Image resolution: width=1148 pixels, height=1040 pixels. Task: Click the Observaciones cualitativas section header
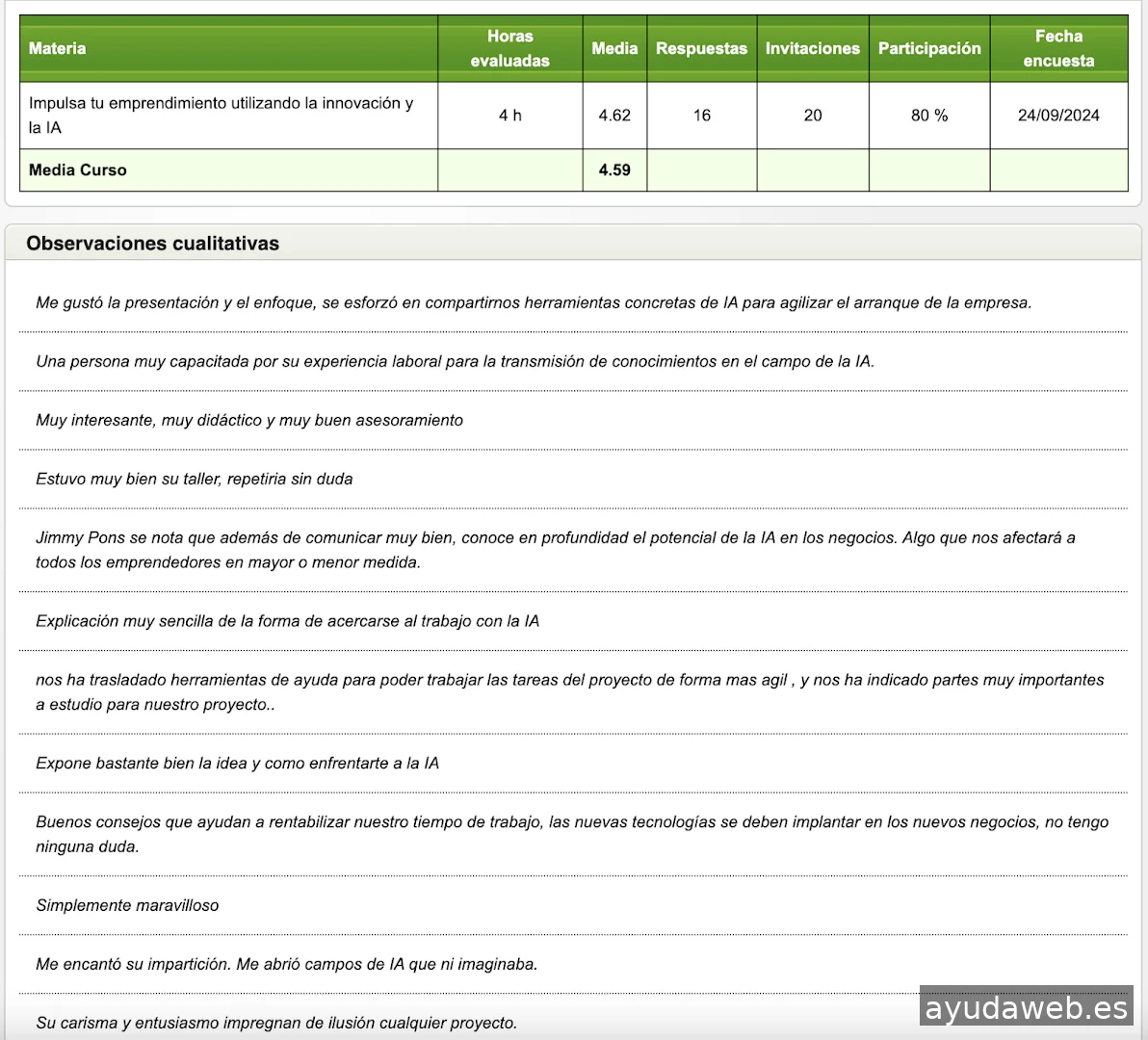[x=153, y=244]
